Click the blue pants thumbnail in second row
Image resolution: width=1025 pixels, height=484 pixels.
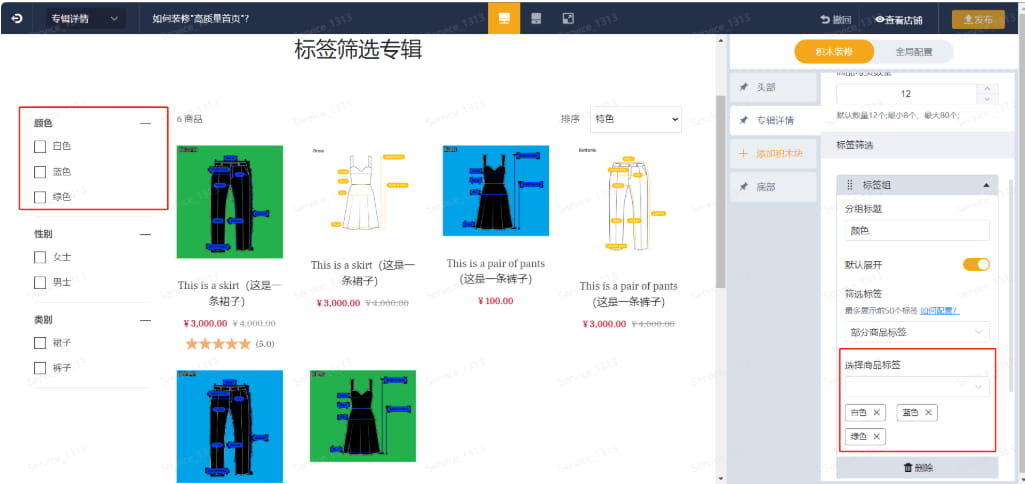229,426
